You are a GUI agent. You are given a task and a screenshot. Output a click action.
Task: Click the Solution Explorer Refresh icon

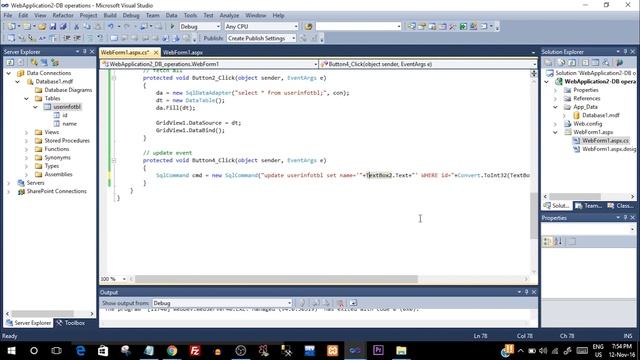coord(572,62)
